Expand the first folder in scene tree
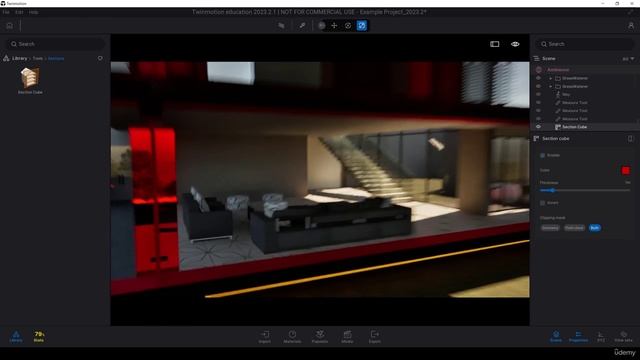This screenshot has width=640, height=360. pos(550,78)
